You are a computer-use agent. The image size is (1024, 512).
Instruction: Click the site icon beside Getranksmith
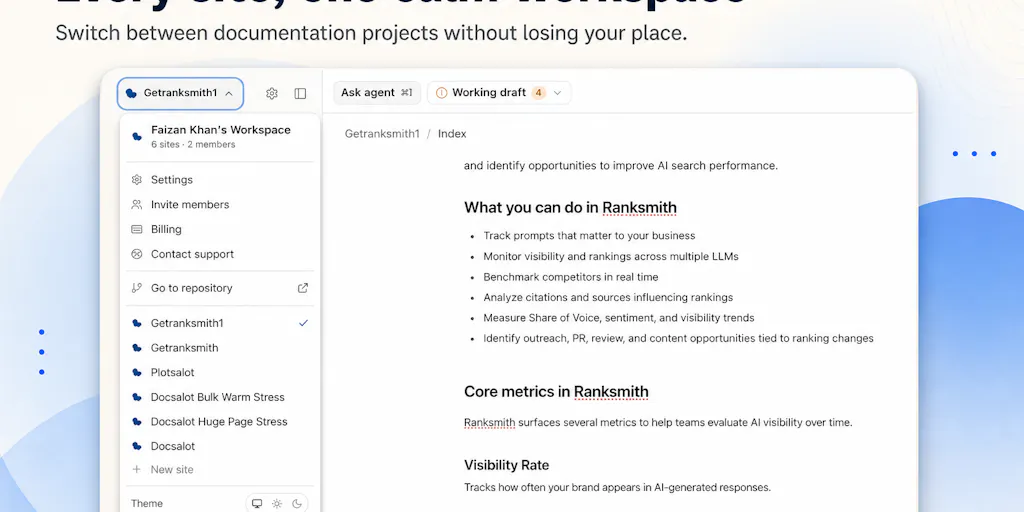pyautogui.click(x=137, y=347)
